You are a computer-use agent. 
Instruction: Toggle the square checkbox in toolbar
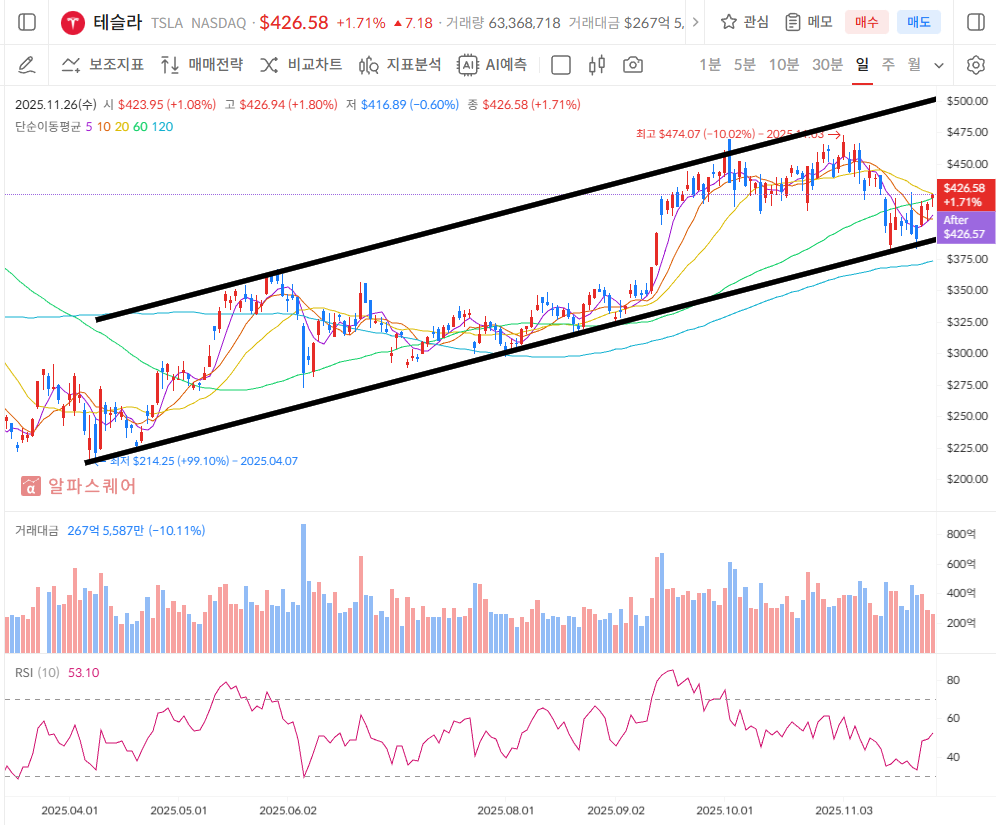[561, 65]
